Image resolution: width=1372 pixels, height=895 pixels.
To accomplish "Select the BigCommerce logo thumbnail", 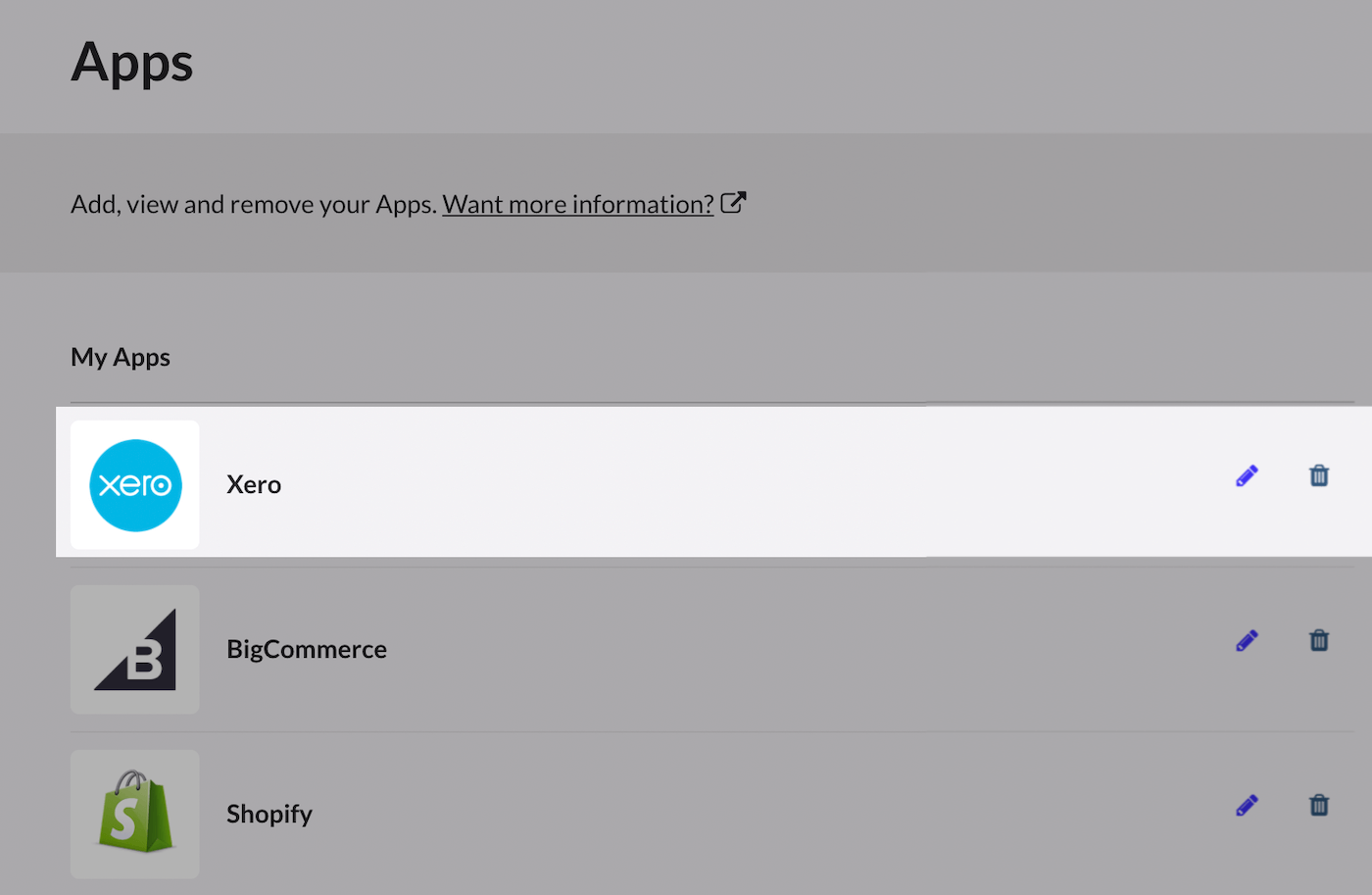I will (135, 650).
